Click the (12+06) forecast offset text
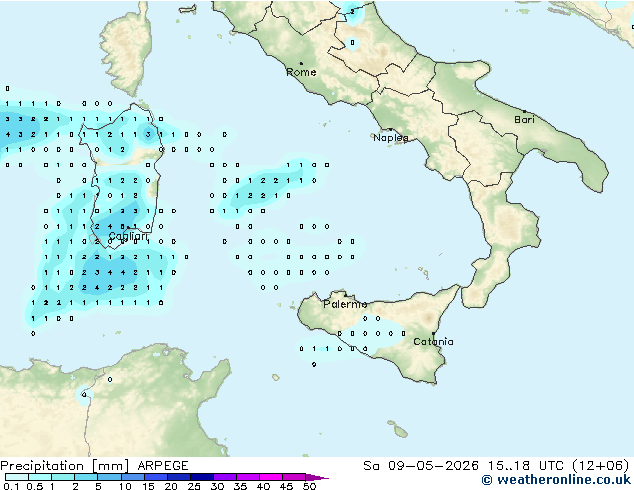Viewport: 634px width, 490px height. click(x=601, y=466)
